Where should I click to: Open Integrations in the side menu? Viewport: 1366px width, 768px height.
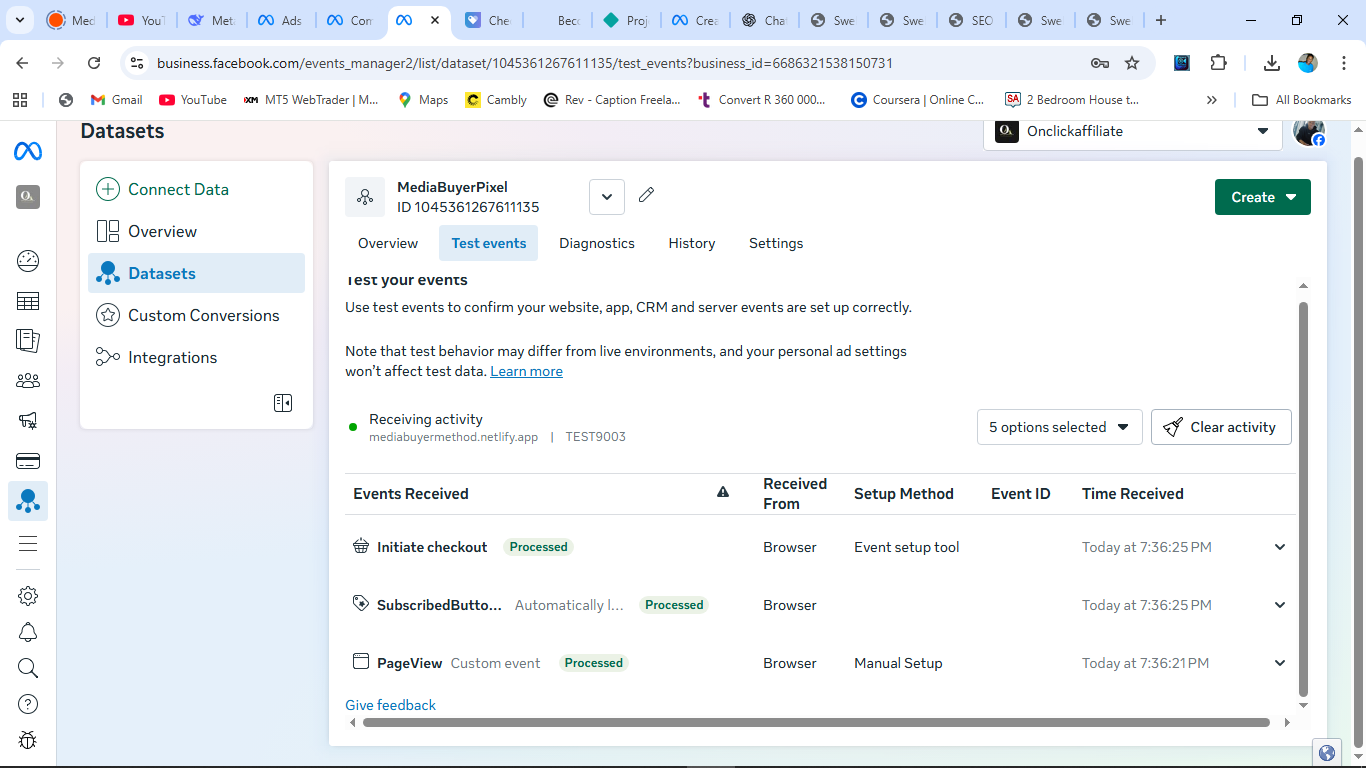[x=196, y=357]
